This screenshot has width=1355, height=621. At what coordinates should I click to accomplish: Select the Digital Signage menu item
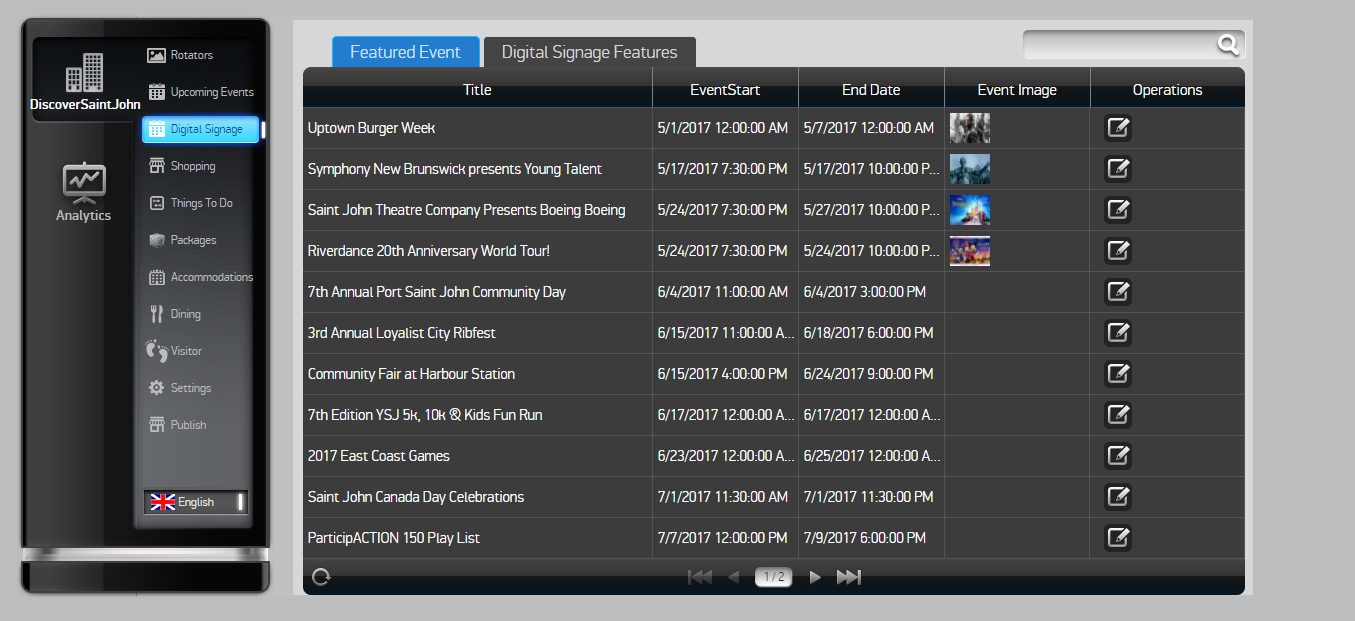pos(200,129)
